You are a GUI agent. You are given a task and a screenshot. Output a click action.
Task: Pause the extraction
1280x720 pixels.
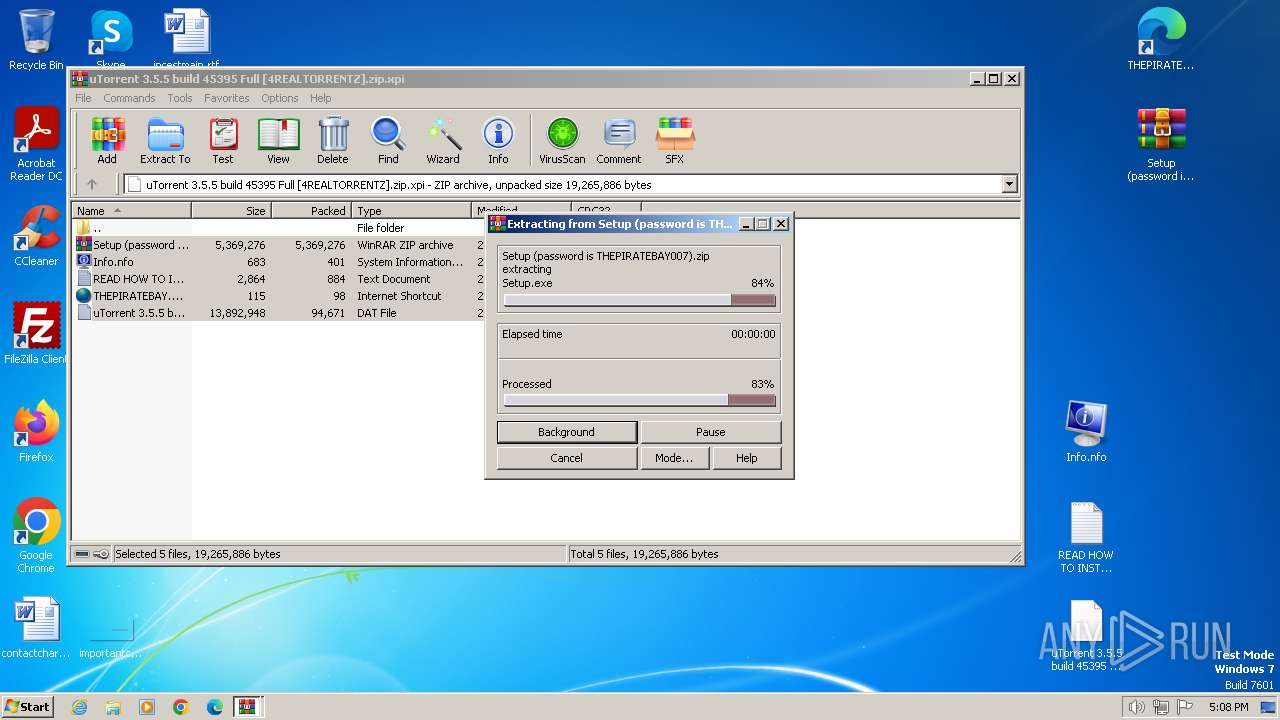(x=711, y=432)
